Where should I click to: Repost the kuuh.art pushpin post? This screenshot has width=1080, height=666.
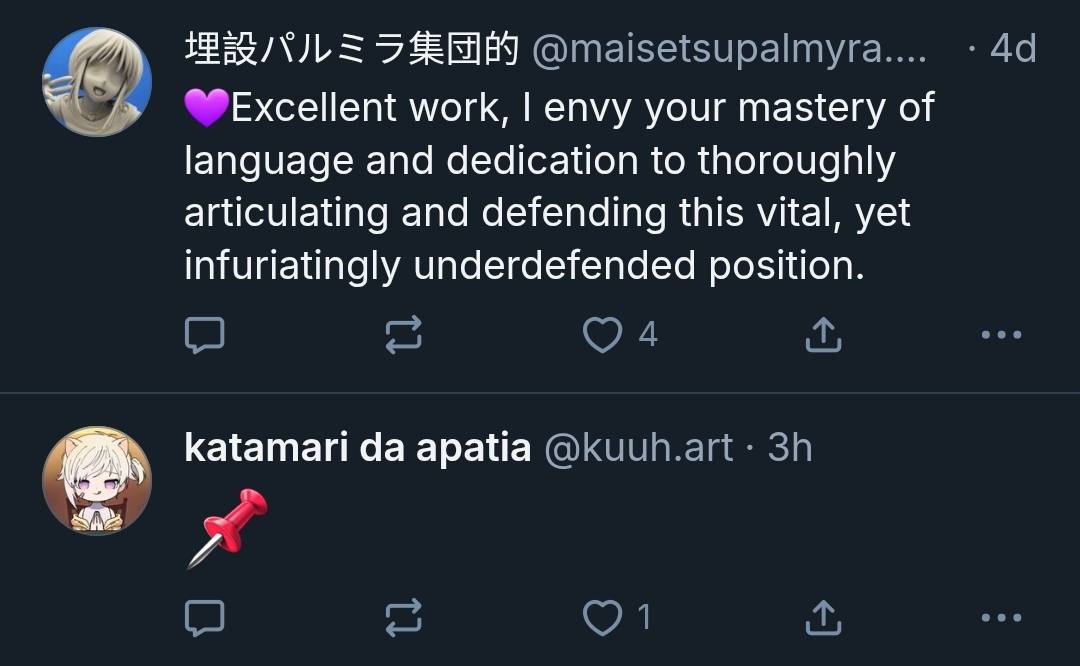pyautogui.click(x=404, y=618)
